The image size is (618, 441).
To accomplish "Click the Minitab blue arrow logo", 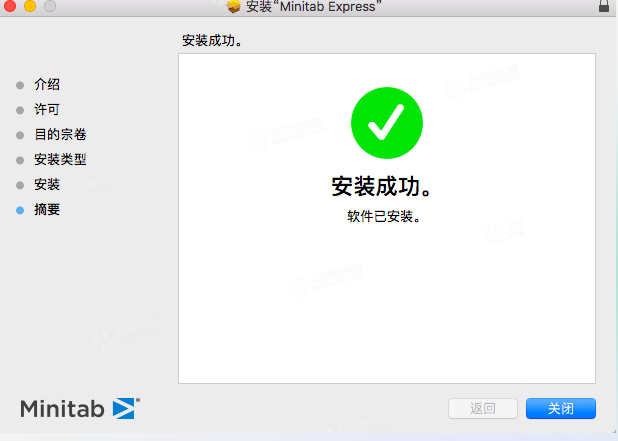I will [126, 408].
